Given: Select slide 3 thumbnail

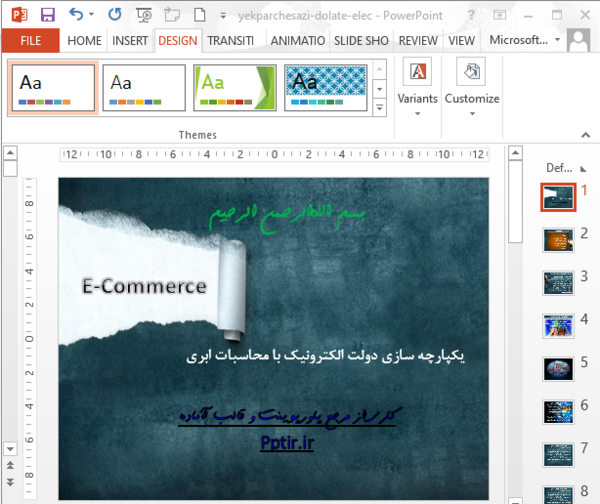Looking at the screenshot, I should coord(558,283).
